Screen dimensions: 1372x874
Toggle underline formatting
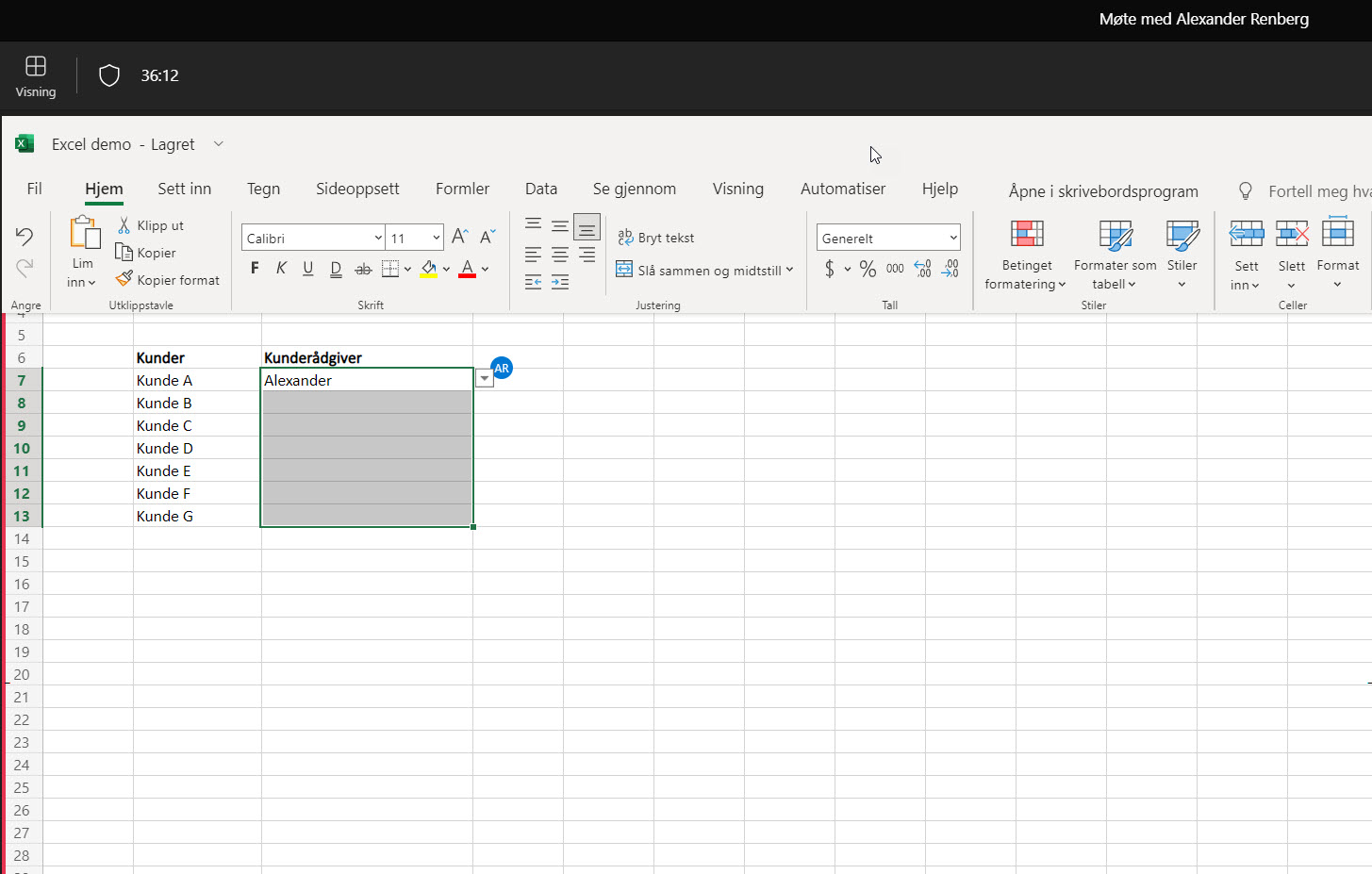click(x=307, y=269)
